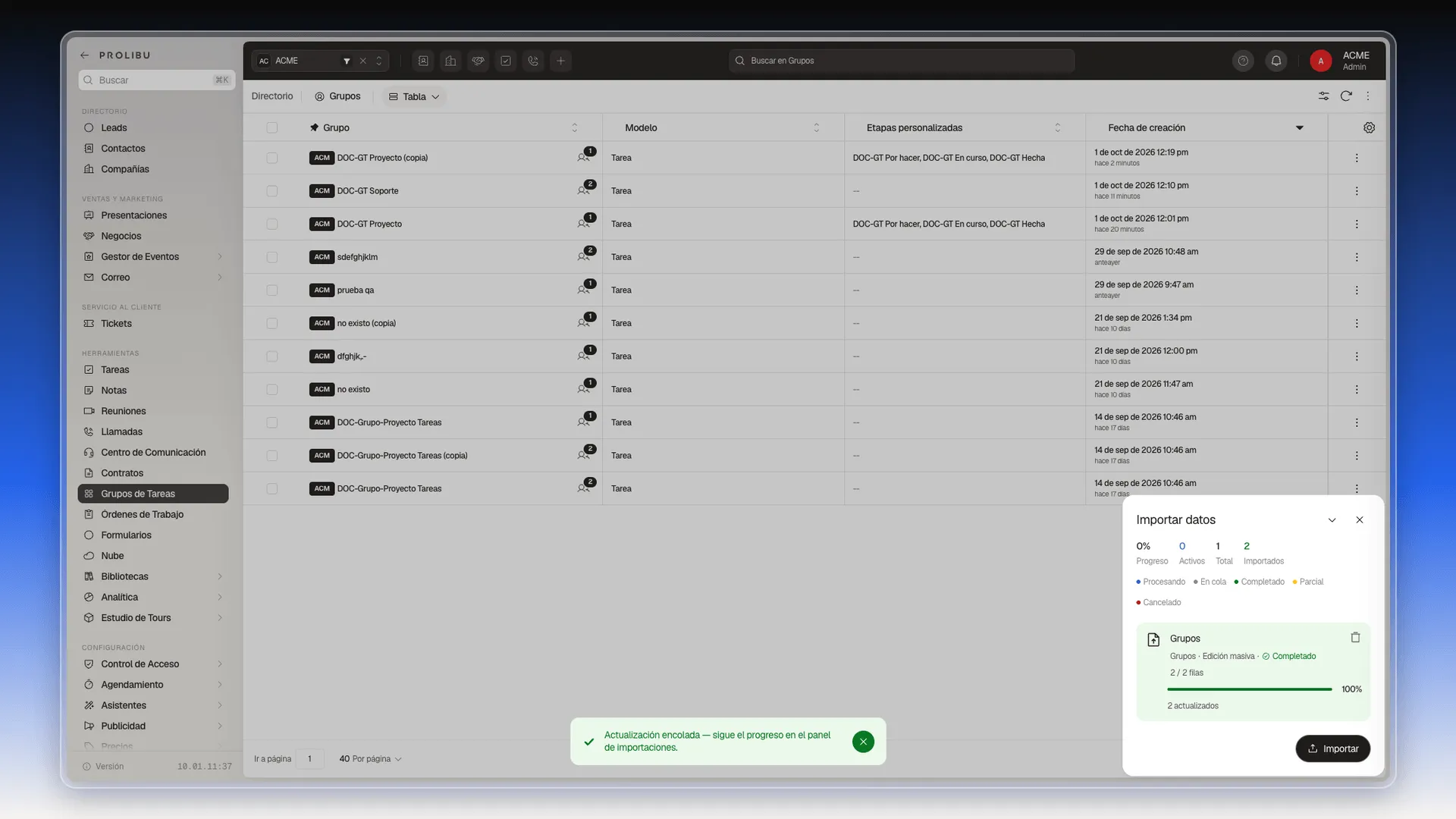Open Tickets in sidebar

coord(153,324)
